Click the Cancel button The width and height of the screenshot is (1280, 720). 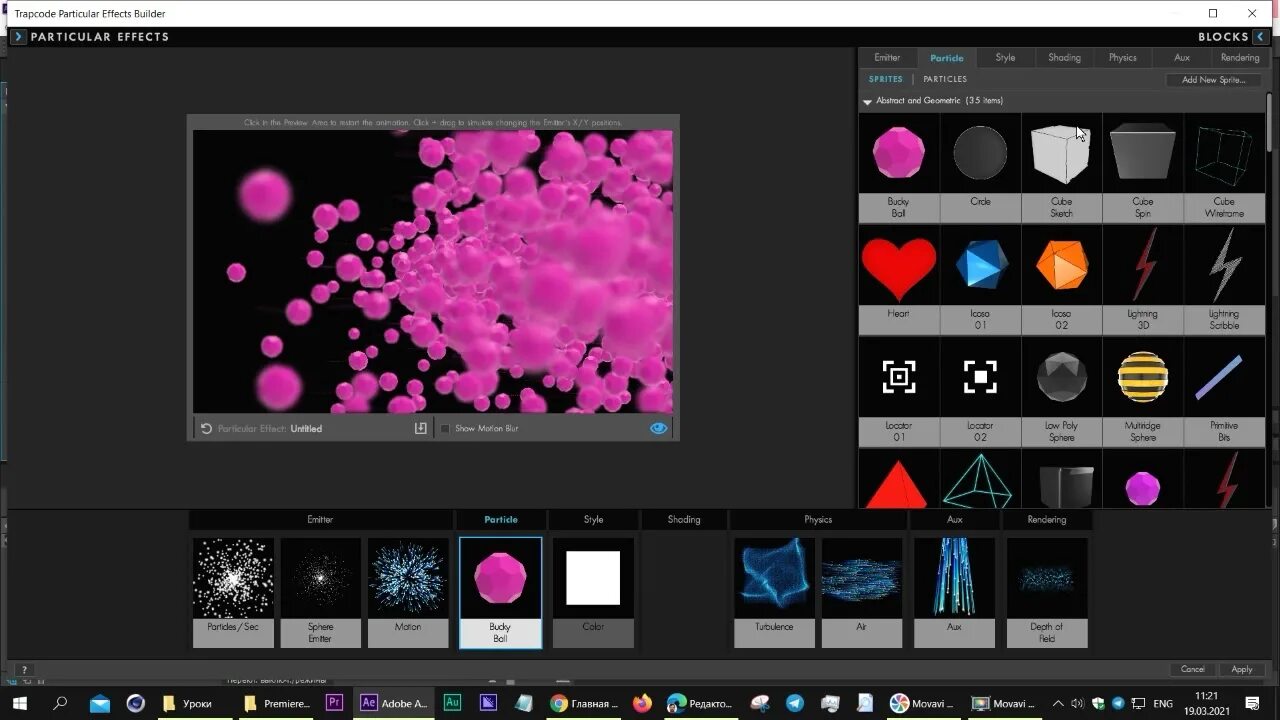[1193, 669]
